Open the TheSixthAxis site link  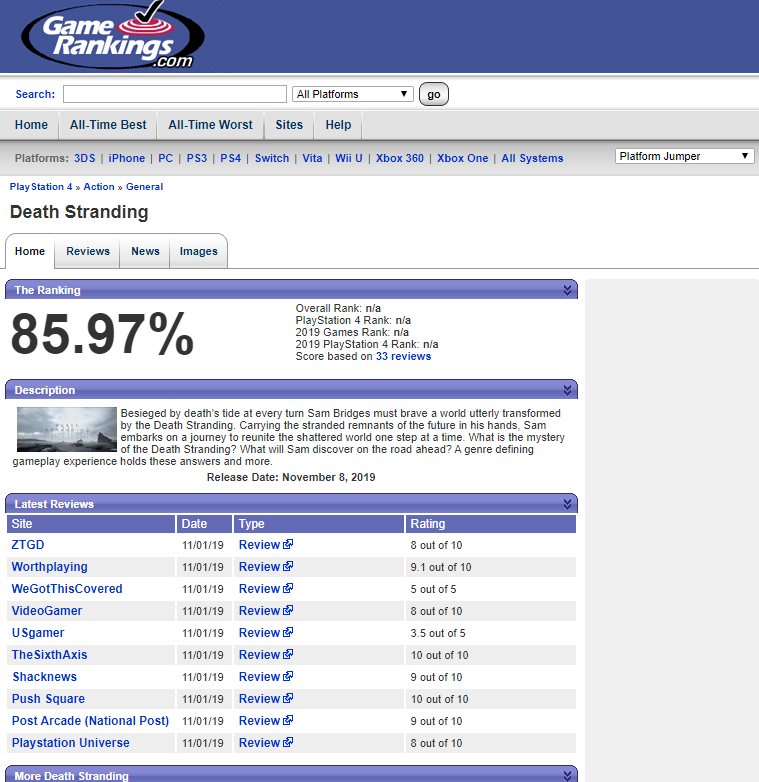(x=49, y=654)
